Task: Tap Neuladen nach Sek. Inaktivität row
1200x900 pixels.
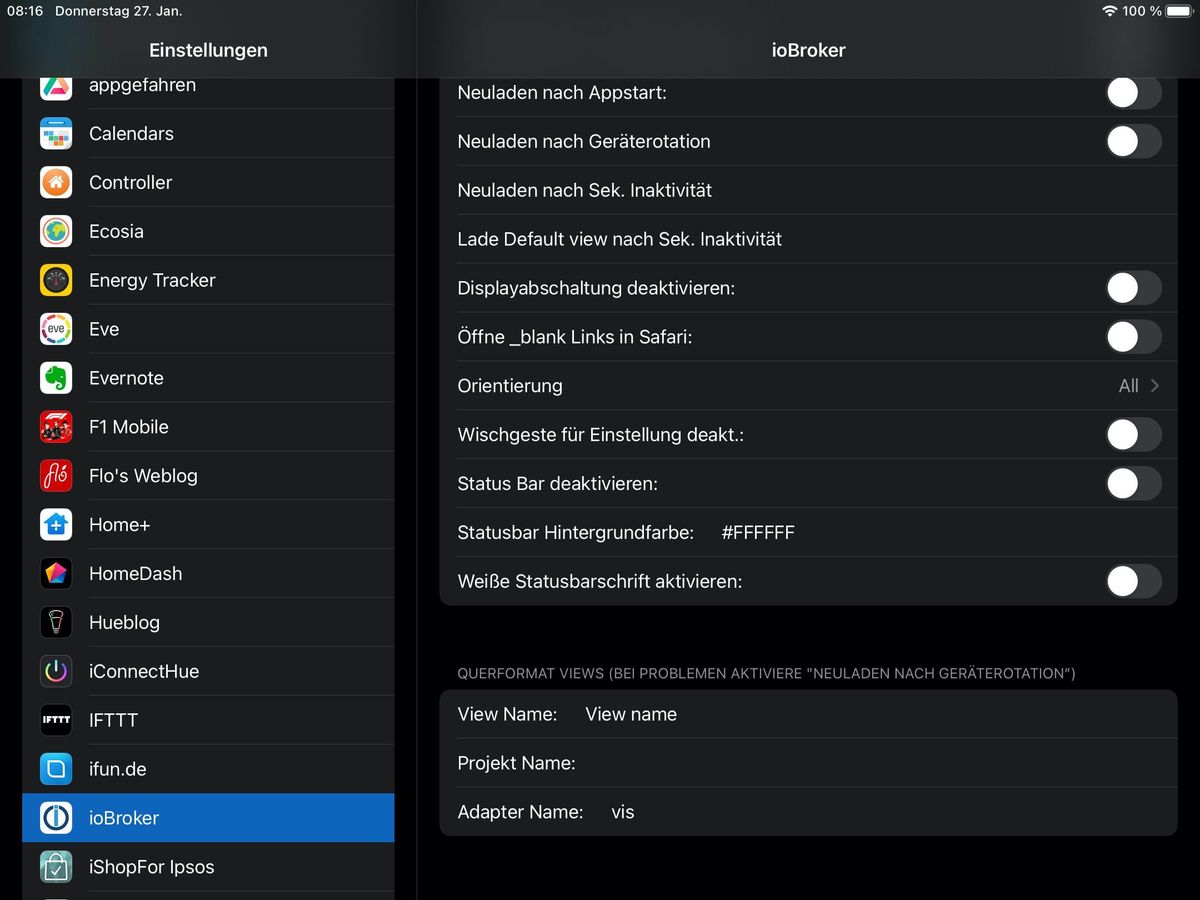Action: coord(808,190)
